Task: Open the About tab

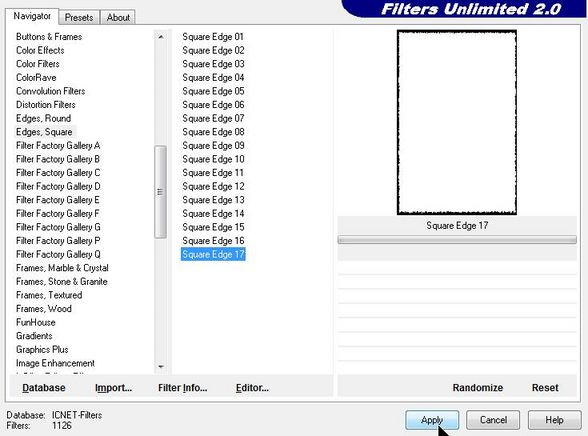Action: tap(118, 18)
